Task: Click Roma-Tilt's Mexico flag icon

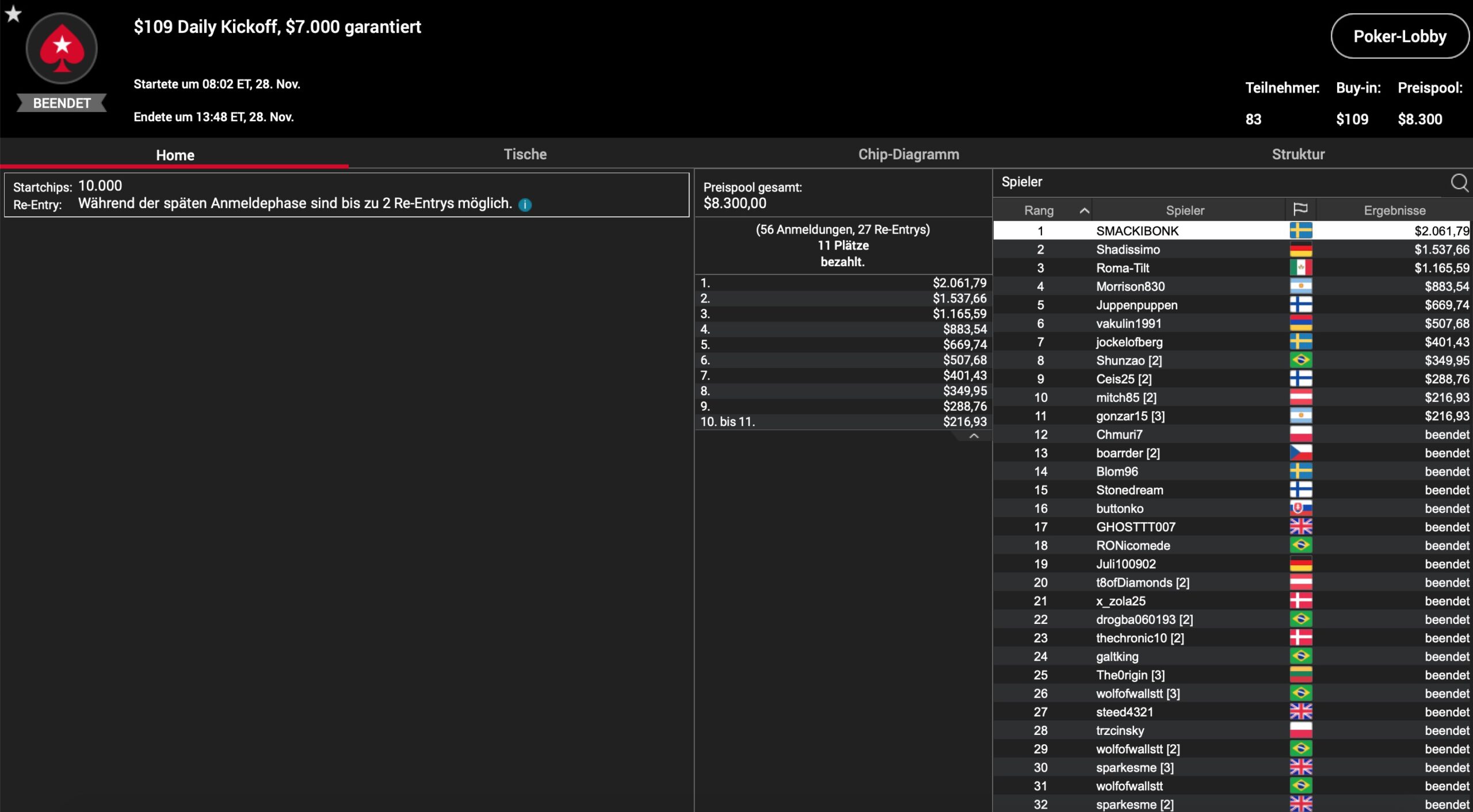Action: tap(1300, 268)
